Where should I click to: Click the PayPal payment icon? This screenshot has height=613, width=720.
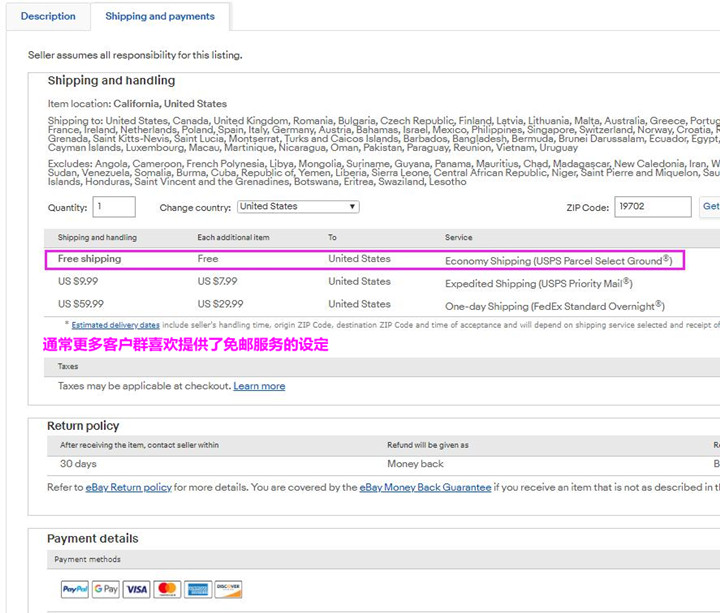(x=75, y=589)
